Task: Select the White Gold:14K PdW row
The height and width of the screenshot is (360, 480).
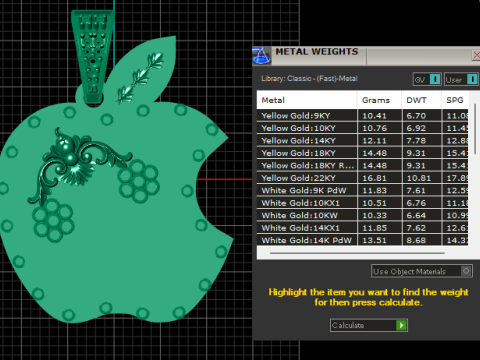Action: point(363,240)
